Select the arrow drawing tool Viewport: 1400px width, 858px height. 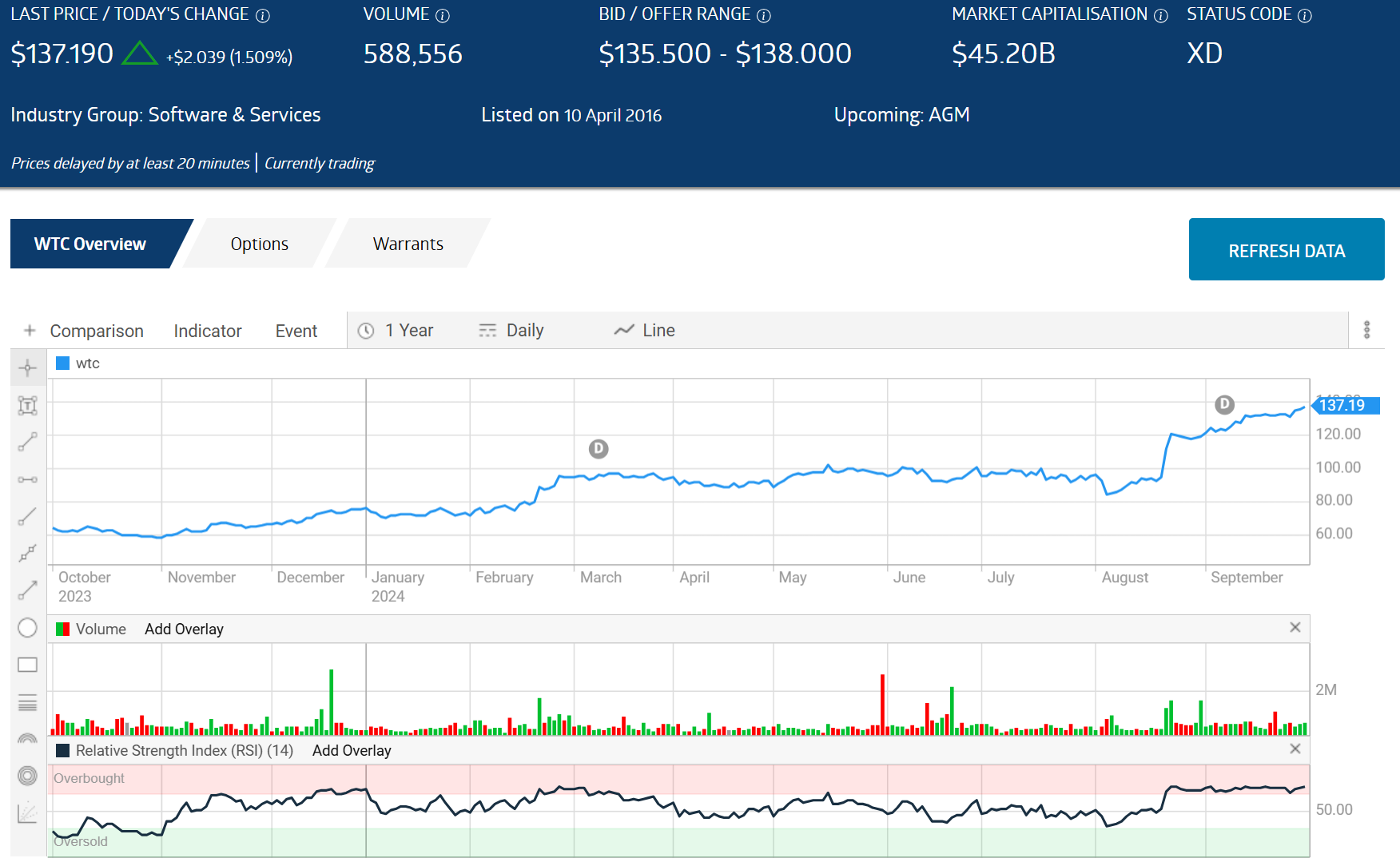point(28,590)
